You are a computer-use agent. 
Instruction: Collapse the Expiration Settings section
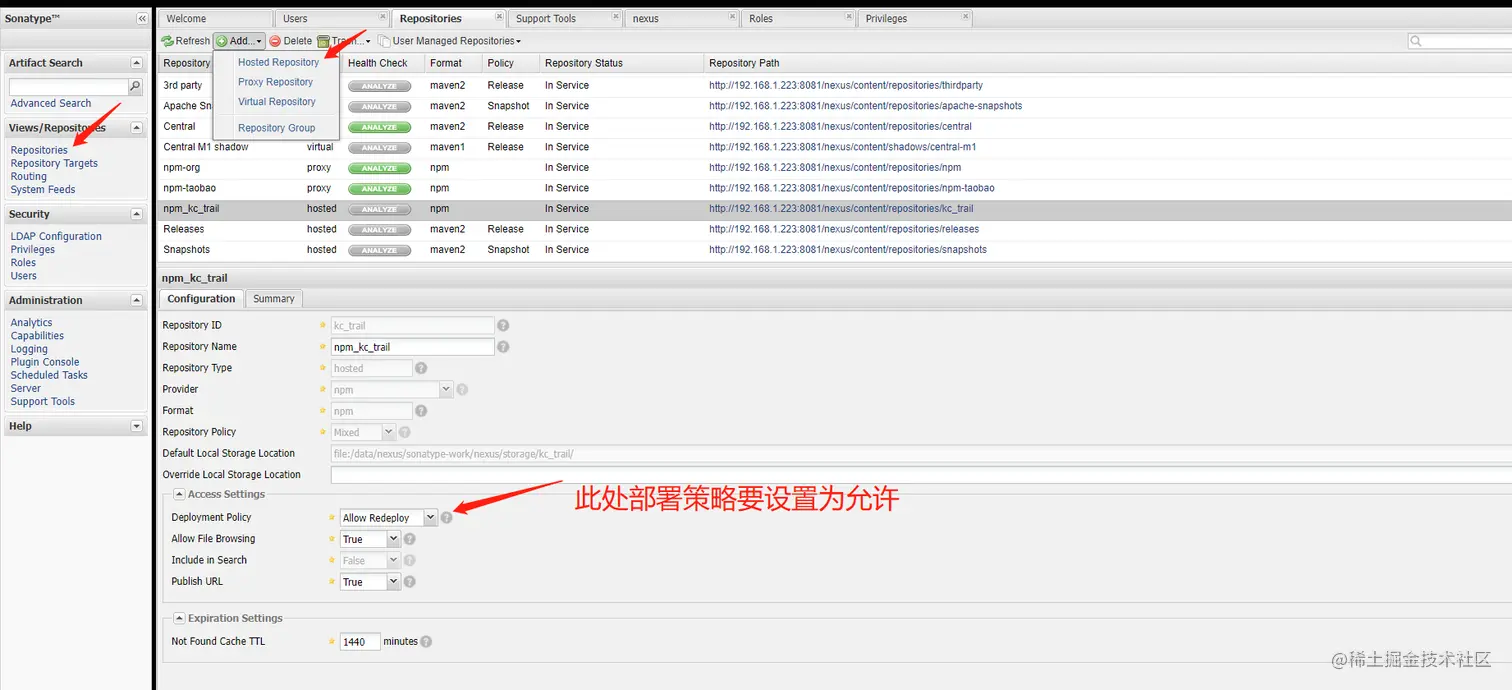179,618
